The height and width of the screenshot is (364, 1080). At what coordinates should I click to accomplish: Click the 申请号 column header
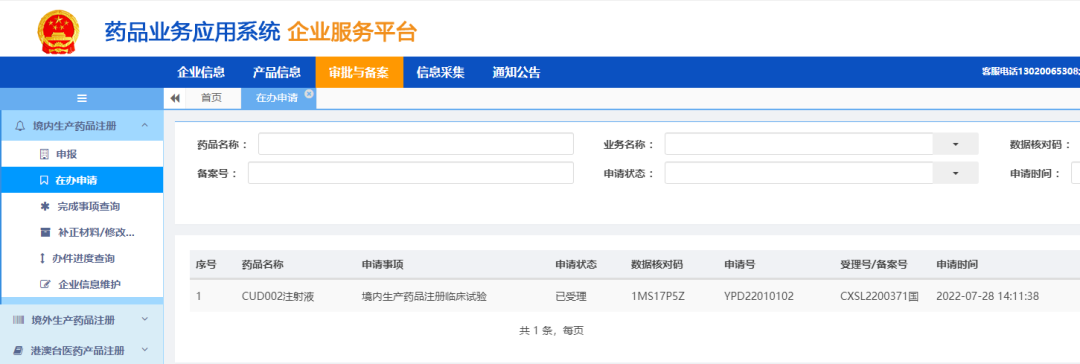(x=740, y=264)
